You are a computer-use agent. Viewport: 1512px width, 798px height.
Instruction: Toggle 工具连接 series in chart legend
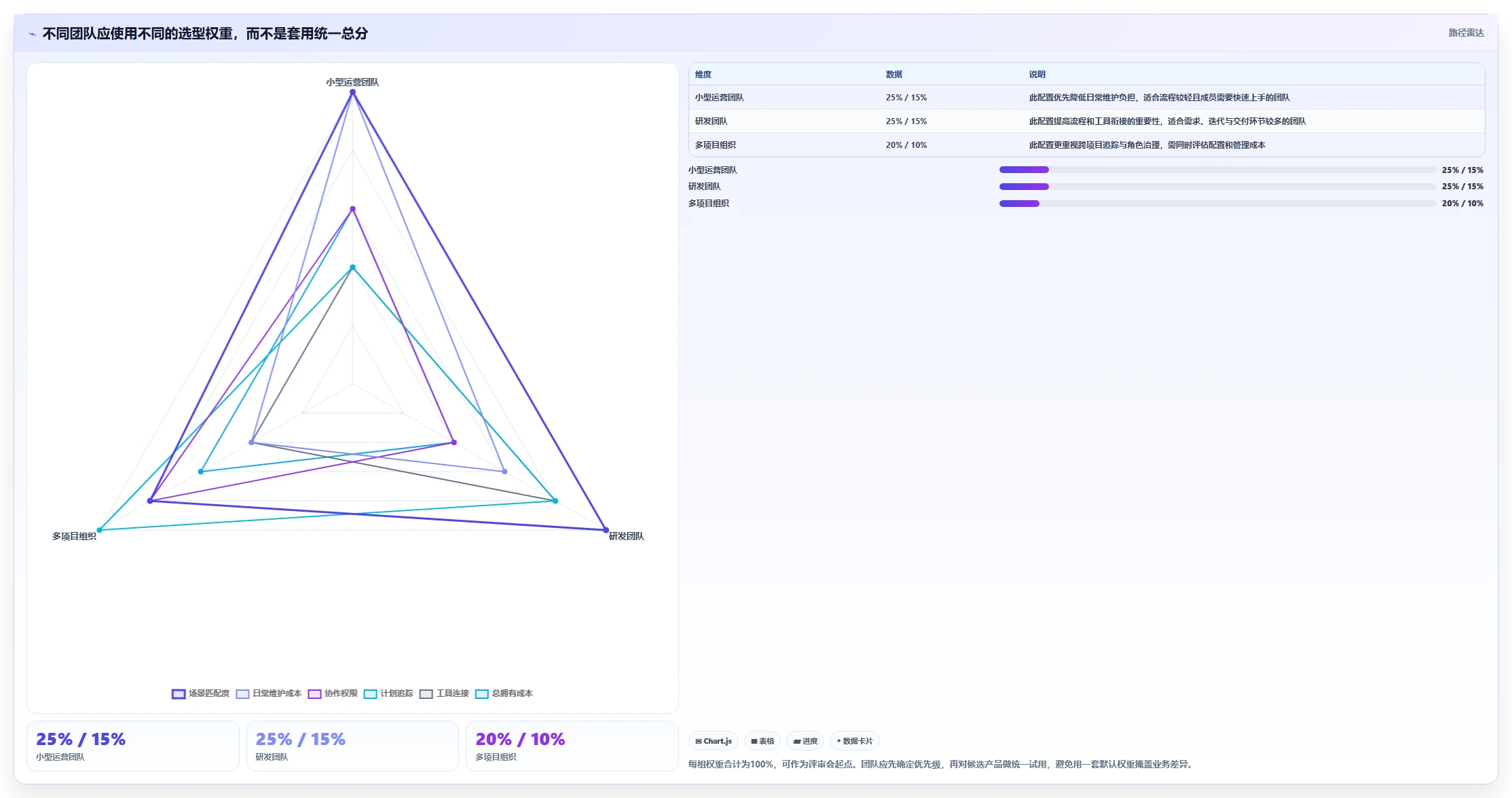pos(445,693)
